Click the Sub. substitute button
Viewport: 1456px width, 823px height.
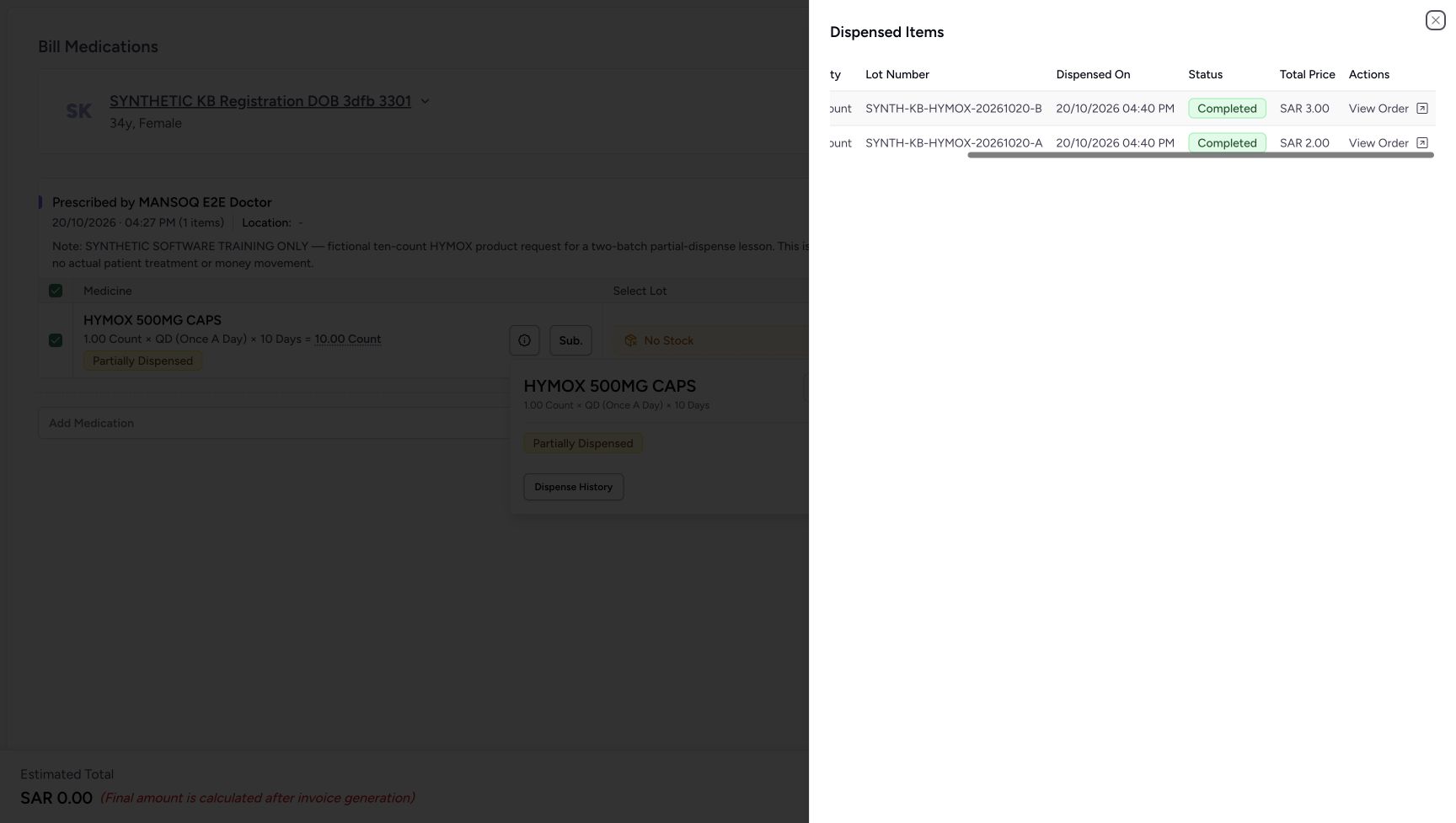(x=570, y=340)
